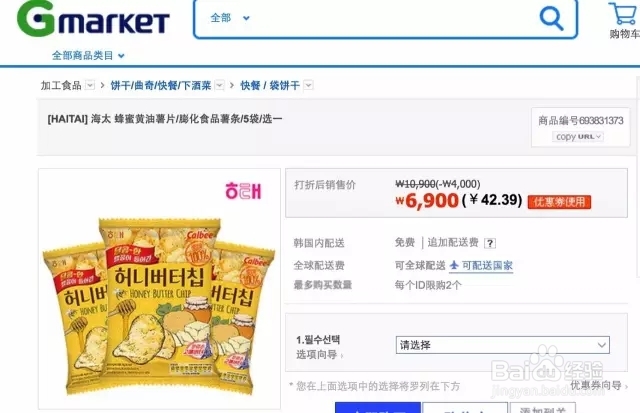Click the 饼干/曲奇/快餐/下酒菜 breadcrumb link
The width and height of the screenshot is (640, 413).
(161, 85)
